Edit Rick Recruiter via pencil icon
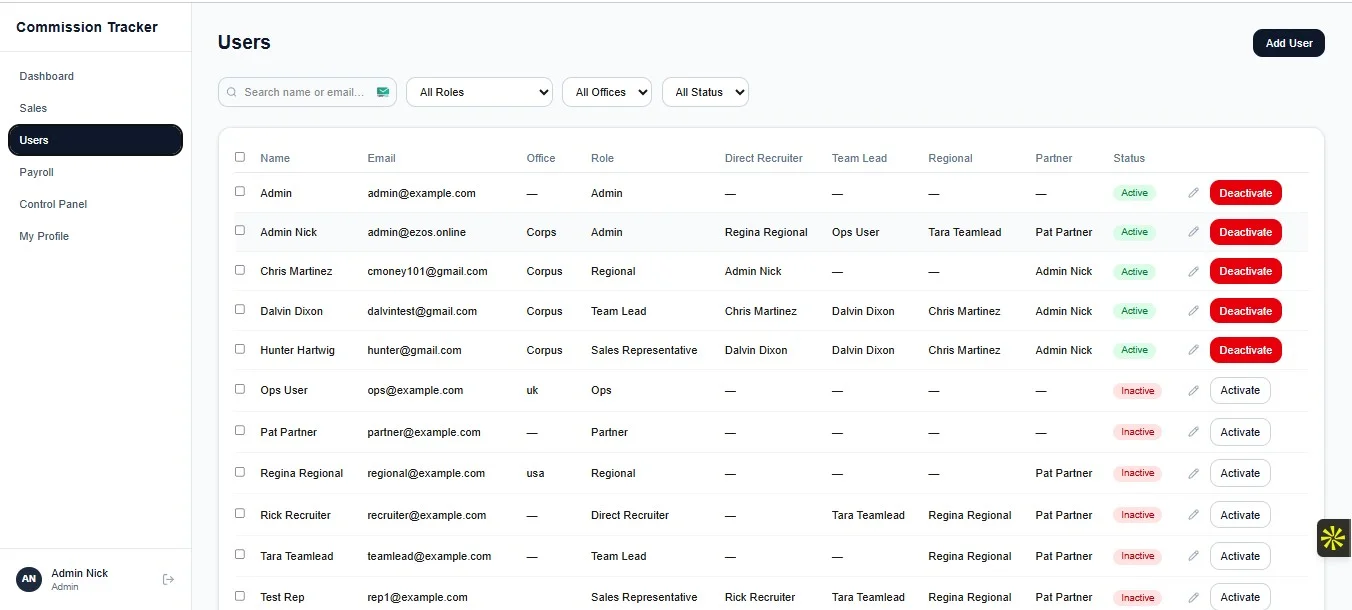Image resolution: width=1352 pixels, height=610 pixels. click(x=1193, y=515)
